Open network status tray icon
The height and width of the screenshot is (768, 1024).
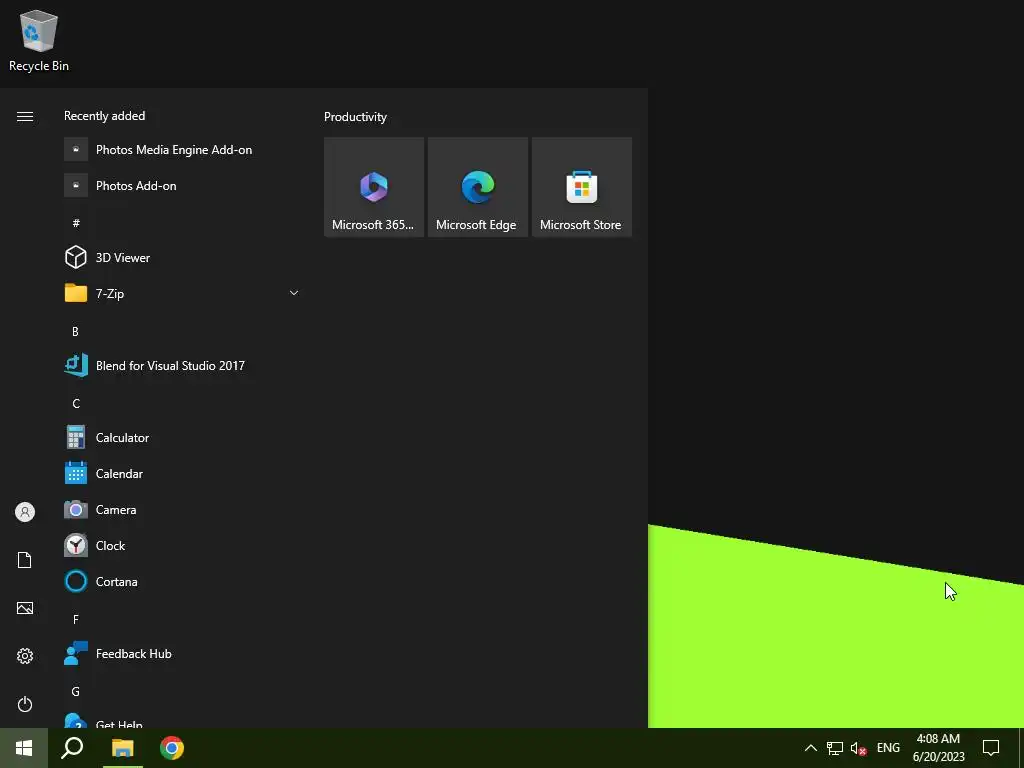834,748
